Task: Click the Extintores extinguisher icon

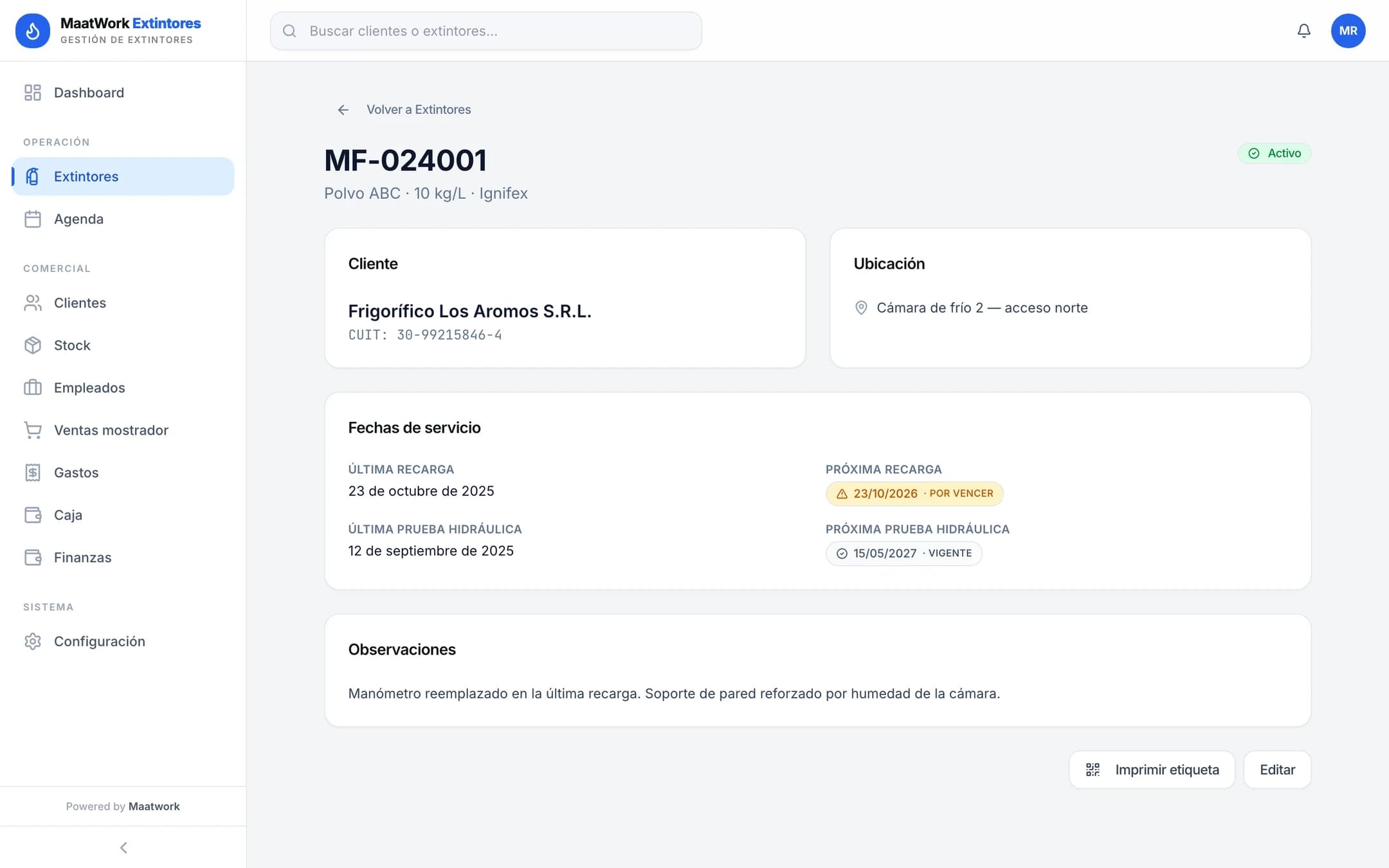Action: tap(33, 176)
